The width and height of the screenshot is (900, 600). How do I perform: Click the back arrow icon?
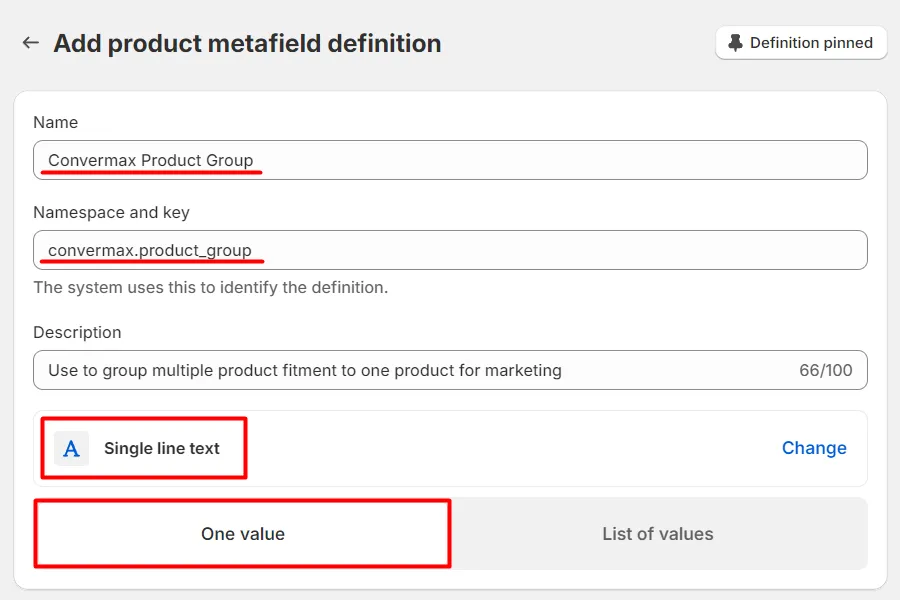(x=31, y=43)
